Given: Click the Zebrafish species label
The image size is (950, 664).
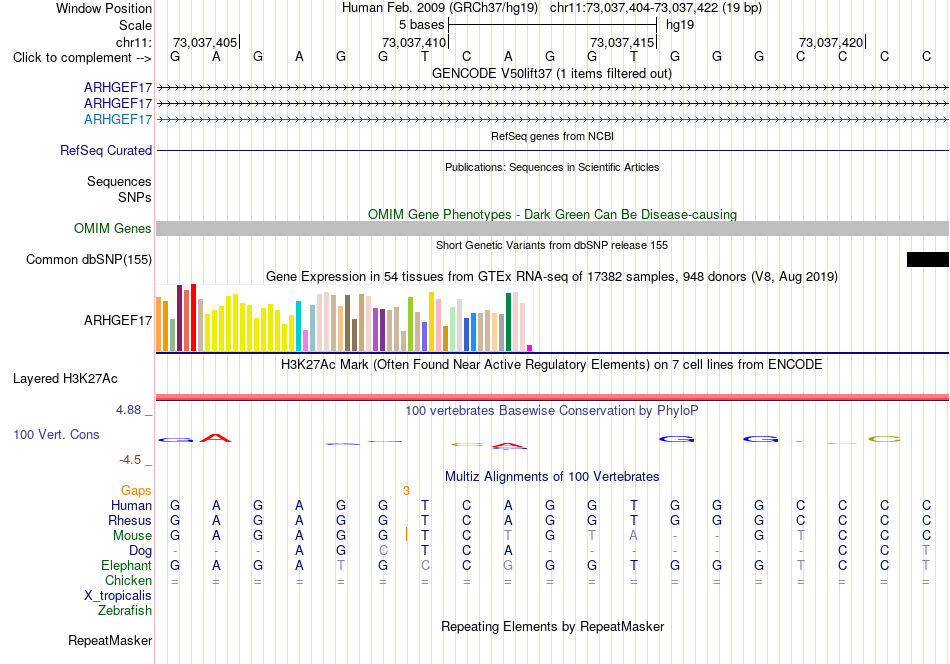Looking at the screenshot, I should (125, 611).
